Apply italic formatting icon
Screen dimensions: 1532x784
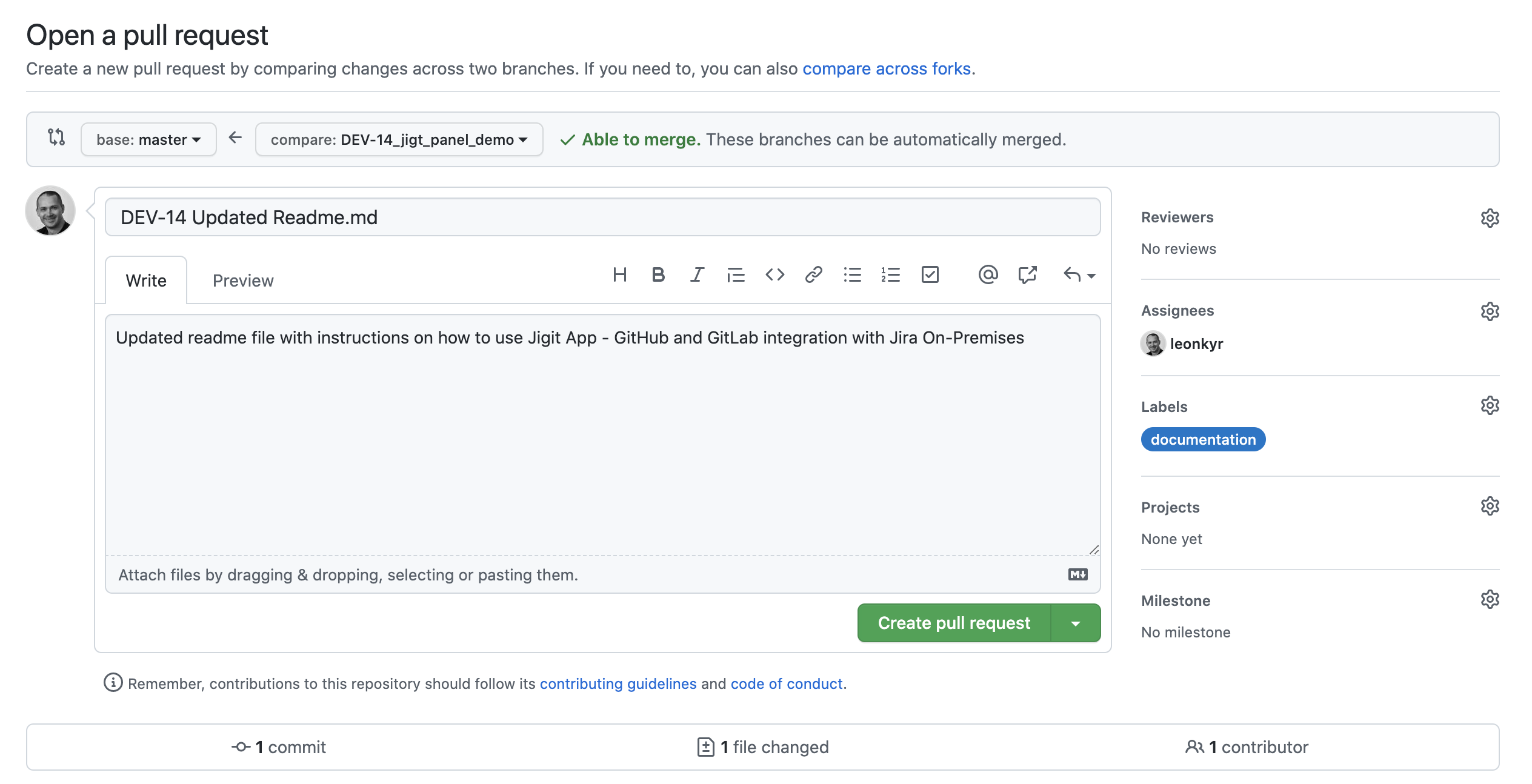[x=697, y=275]
